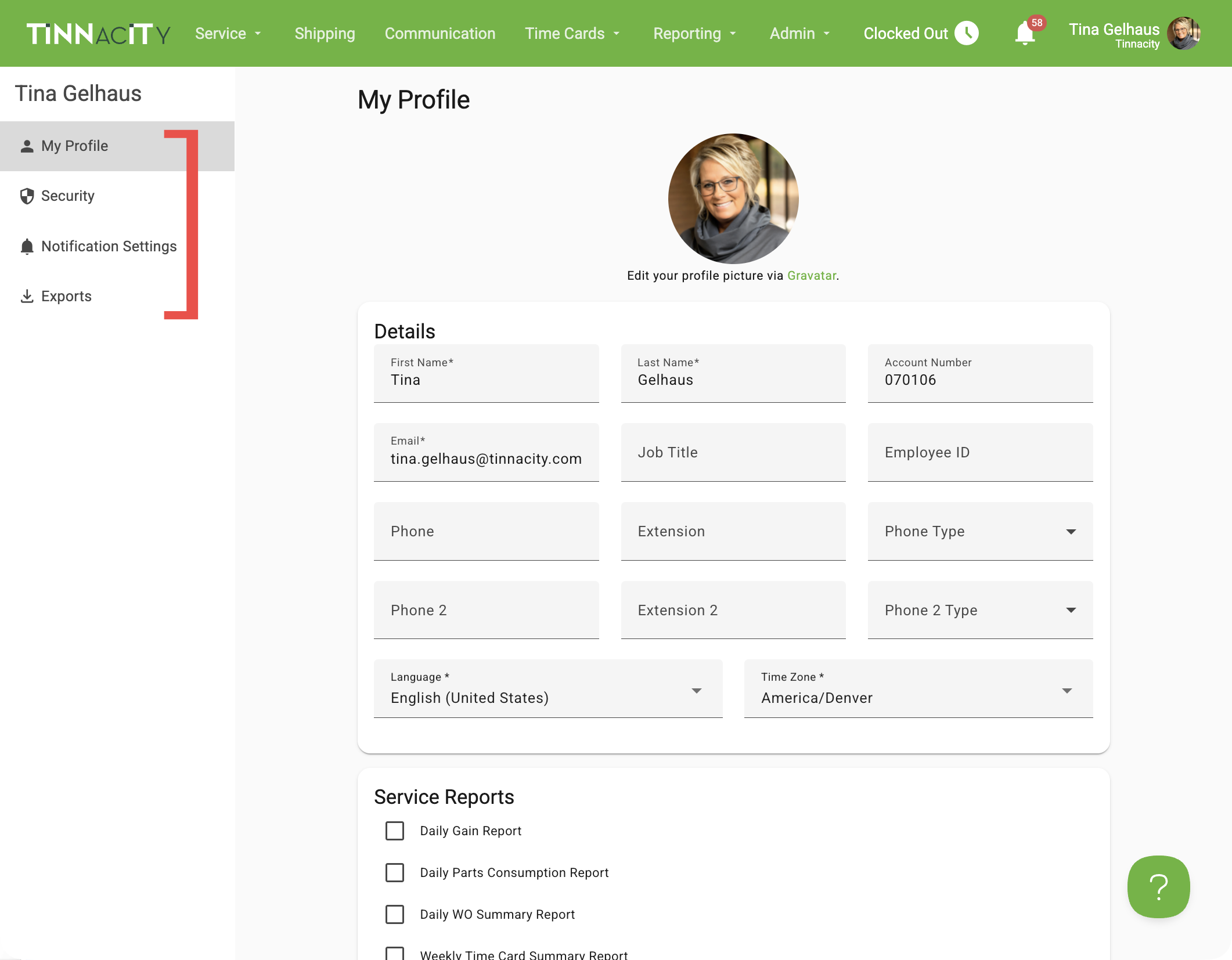
Task: Open the Time Cards menu
Action: tap(572, 34)
